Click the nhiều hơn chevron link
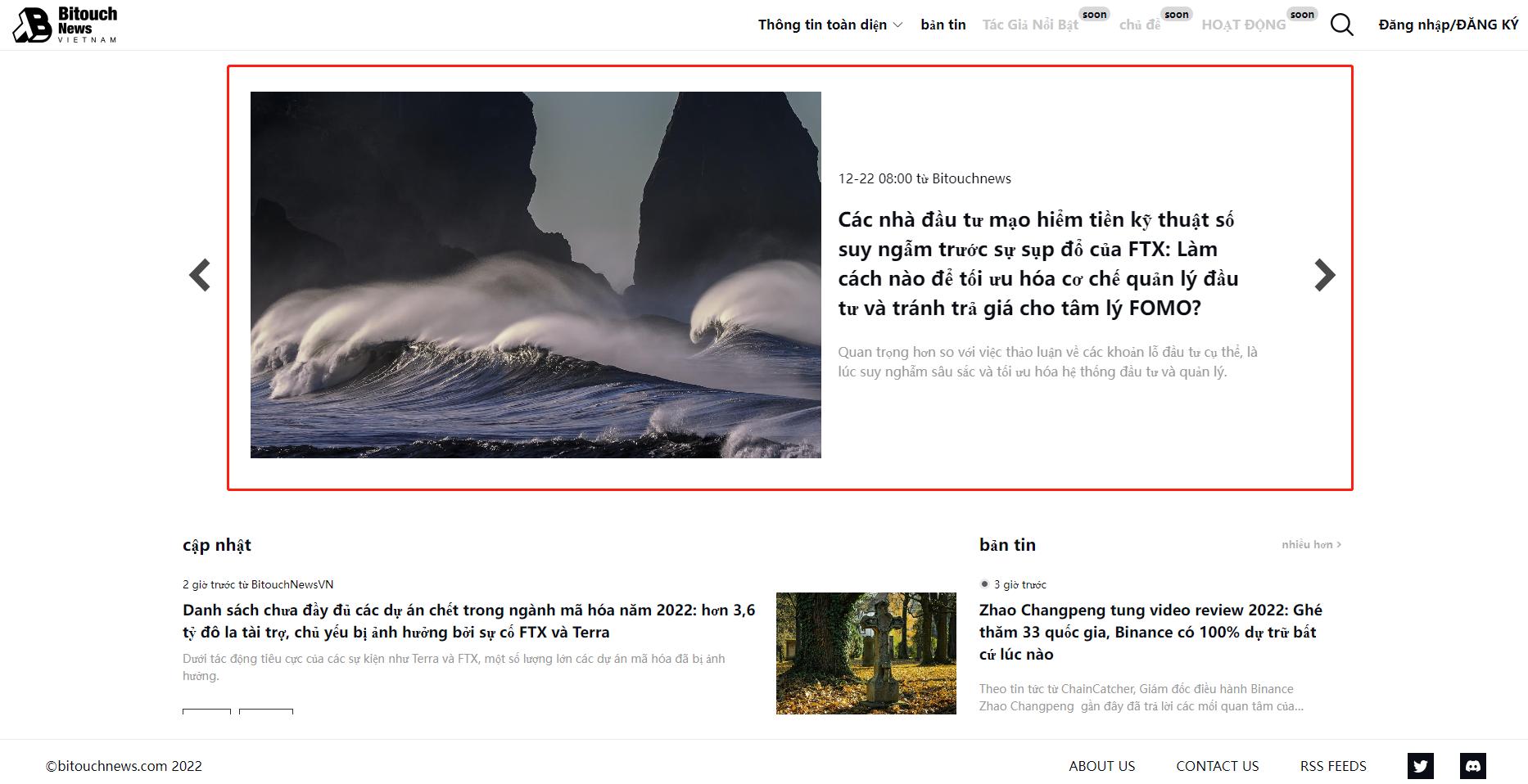 (1311, 544)
